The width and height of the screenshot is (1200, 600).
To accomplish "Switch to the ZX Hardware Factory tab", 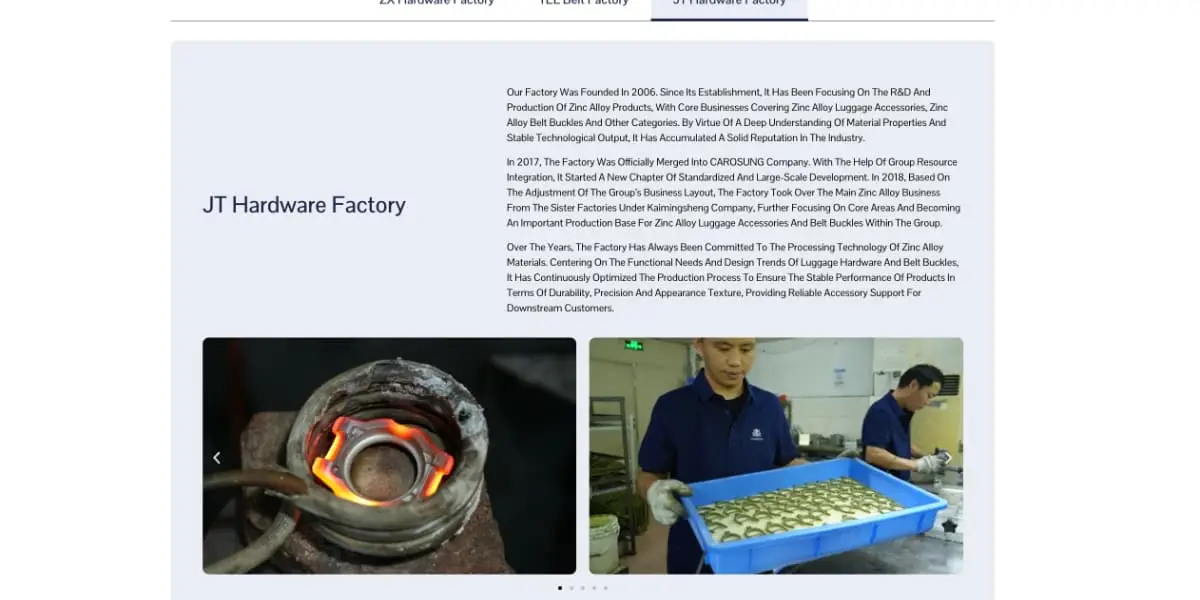I will pyautogui.click(x=436, y=3).
